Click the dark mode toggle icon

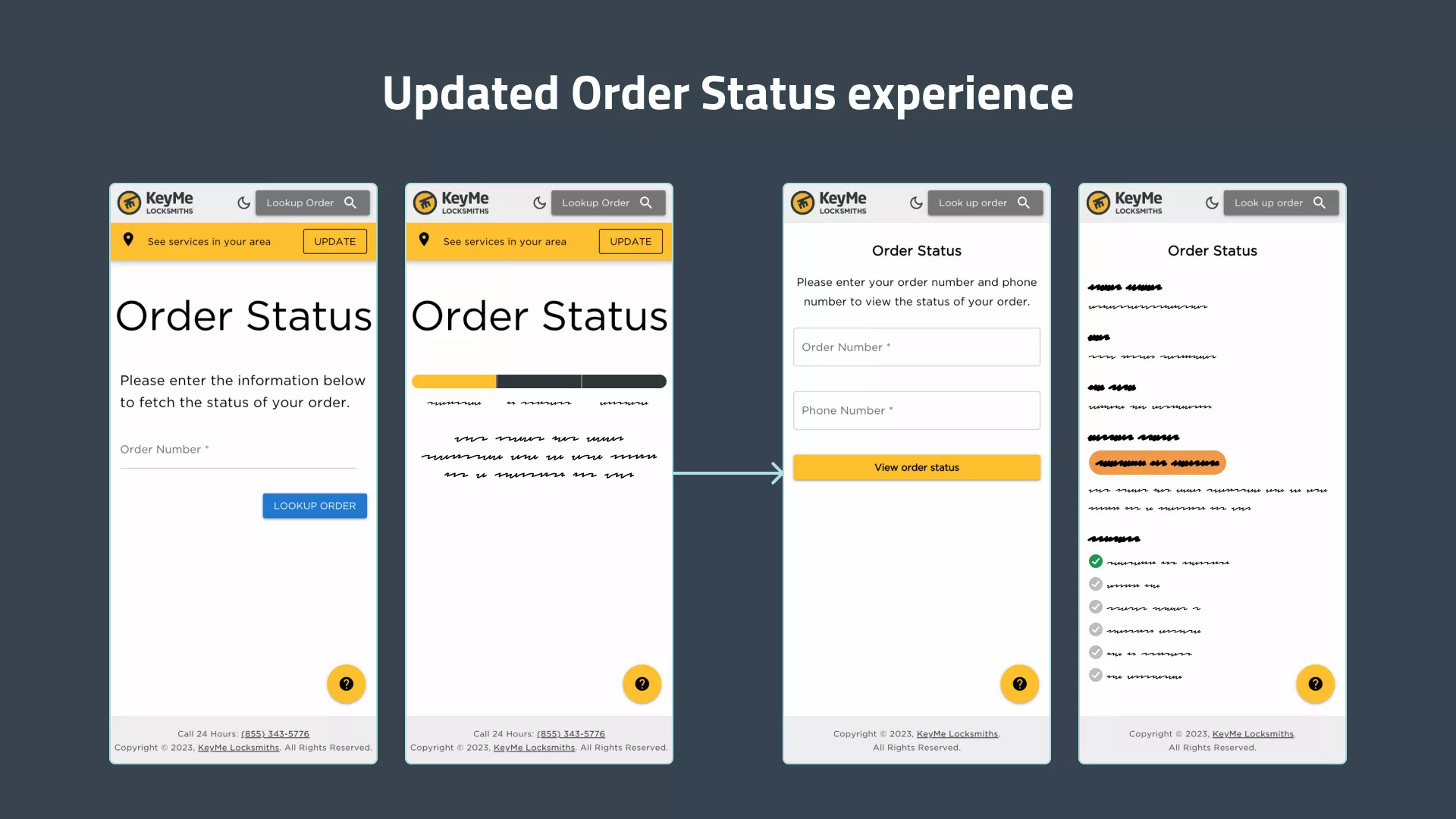coord(244,203)
